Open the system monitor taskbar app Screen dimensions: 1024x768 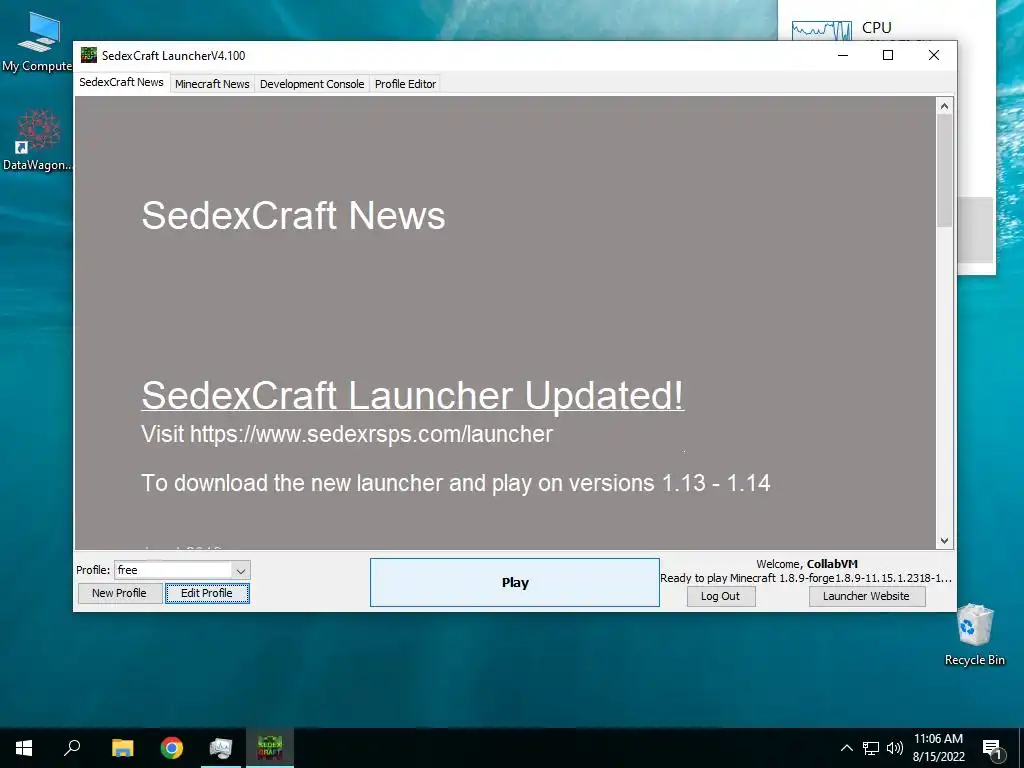(x=221, y=748)
